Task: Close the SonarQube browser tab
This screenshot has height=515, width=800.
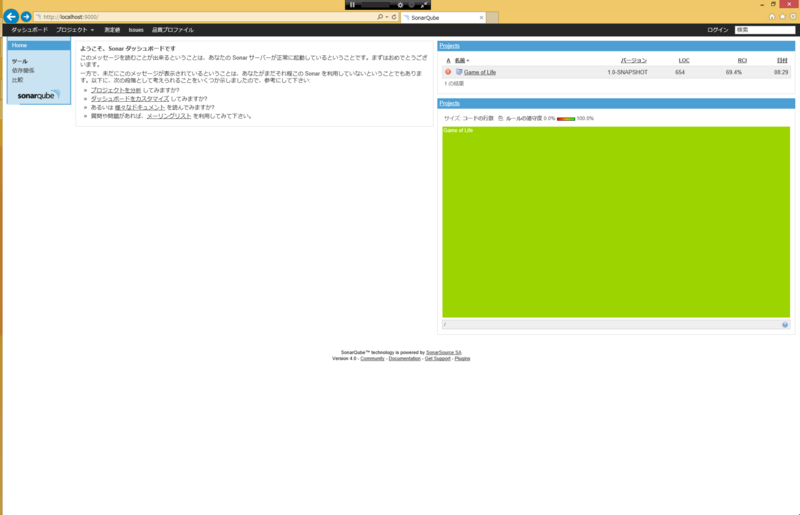Action: [481, 17]
